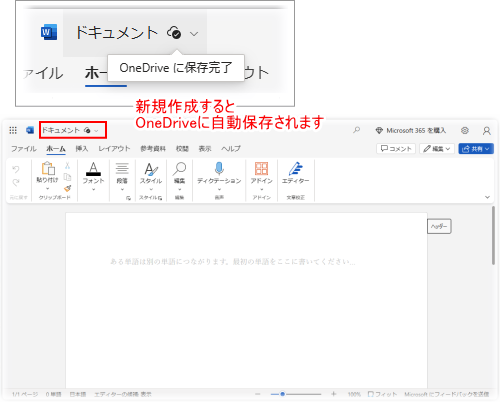Click the Microsoft 365 を購入 button
This screenshot has height=402, width=500.
click(x=411, y=130)
